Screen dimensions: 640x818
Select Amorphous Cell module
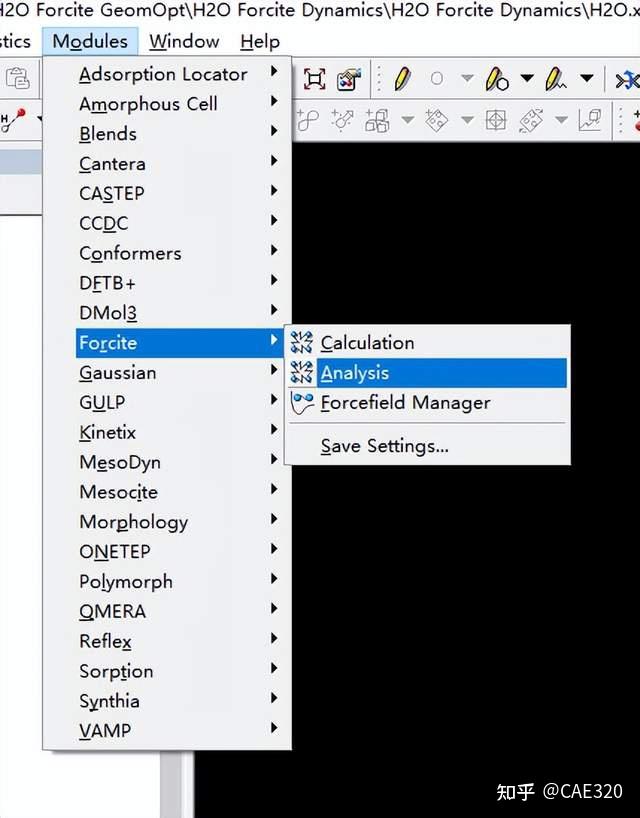point(179,104)
